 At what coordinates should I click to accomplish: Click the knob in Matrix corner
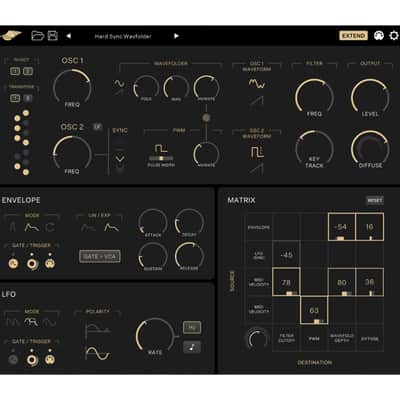[x=257, y=339]
